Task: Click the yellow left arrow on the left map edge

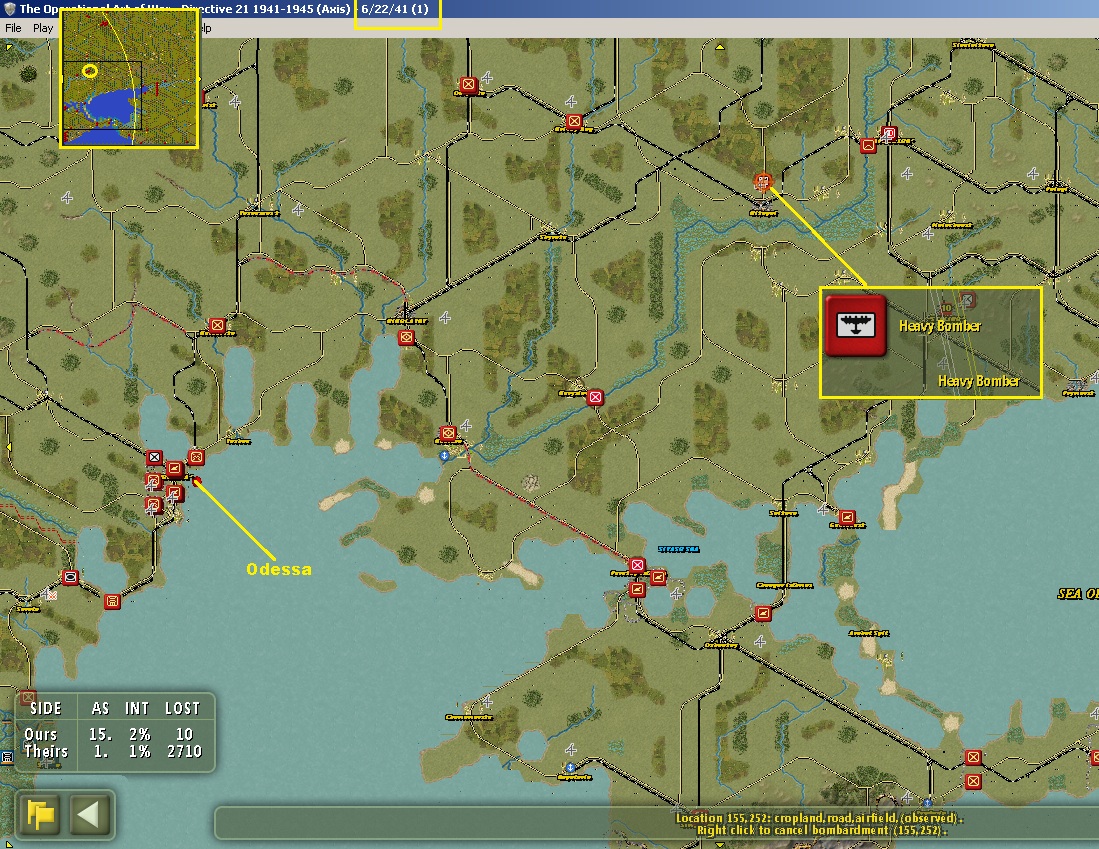Action: click(x=8, y=446)
